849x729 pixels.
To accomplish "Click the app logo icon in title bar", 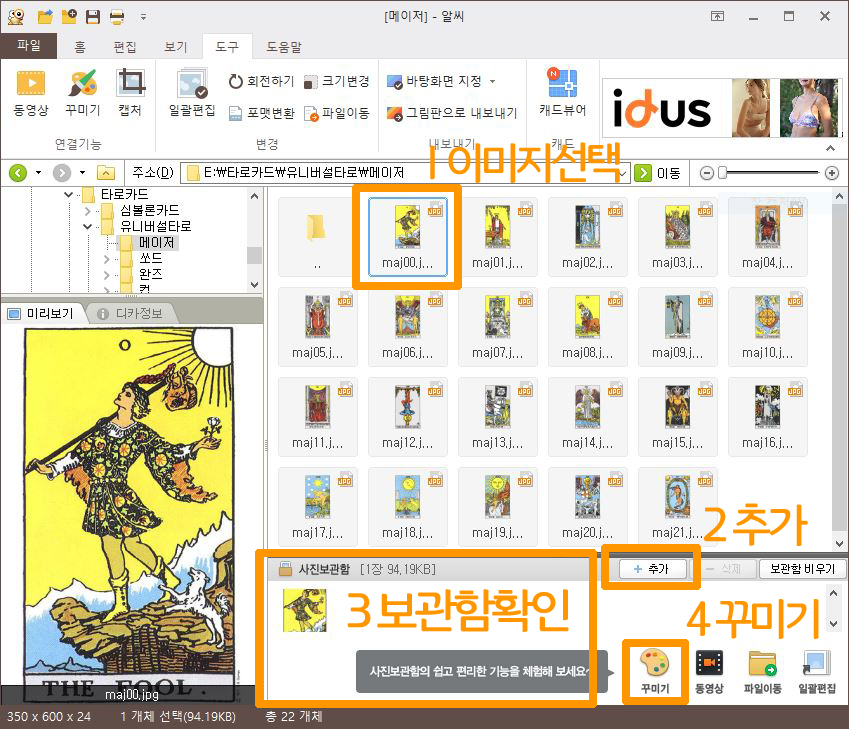I will click(x=16, y=16).
